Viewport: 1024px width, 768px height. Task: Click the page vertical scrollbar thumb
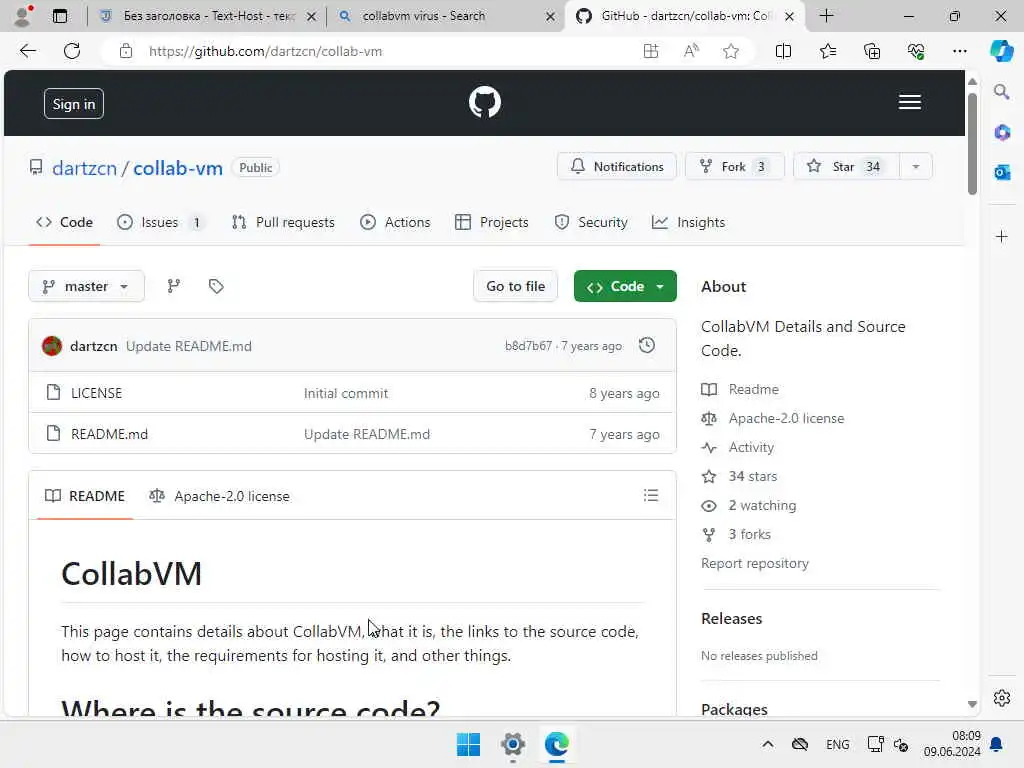click(972, 144)
